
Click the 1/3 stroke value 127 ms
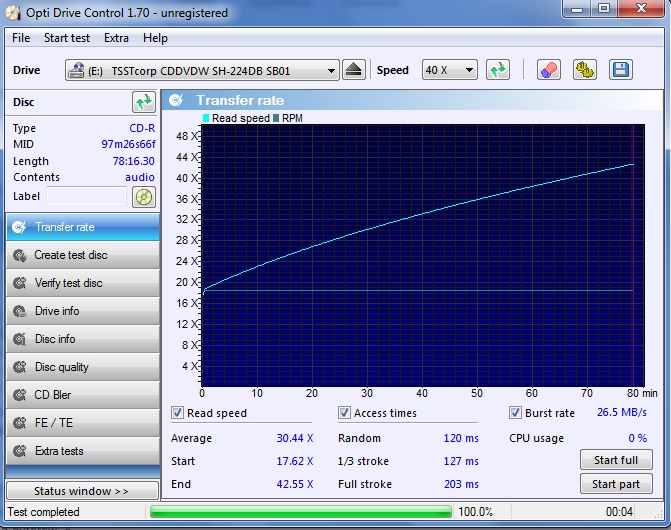(x=461, y=461)
